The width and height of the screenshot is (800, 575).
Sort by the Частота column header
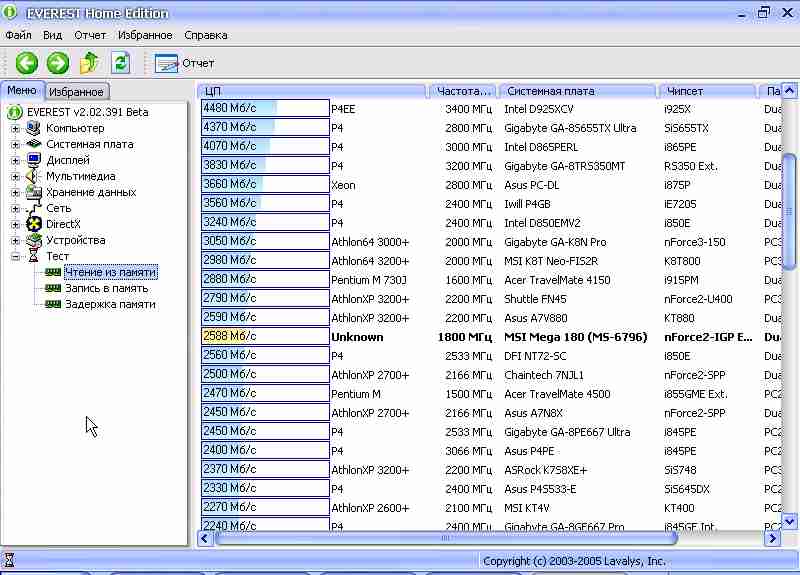click(463, 91)
